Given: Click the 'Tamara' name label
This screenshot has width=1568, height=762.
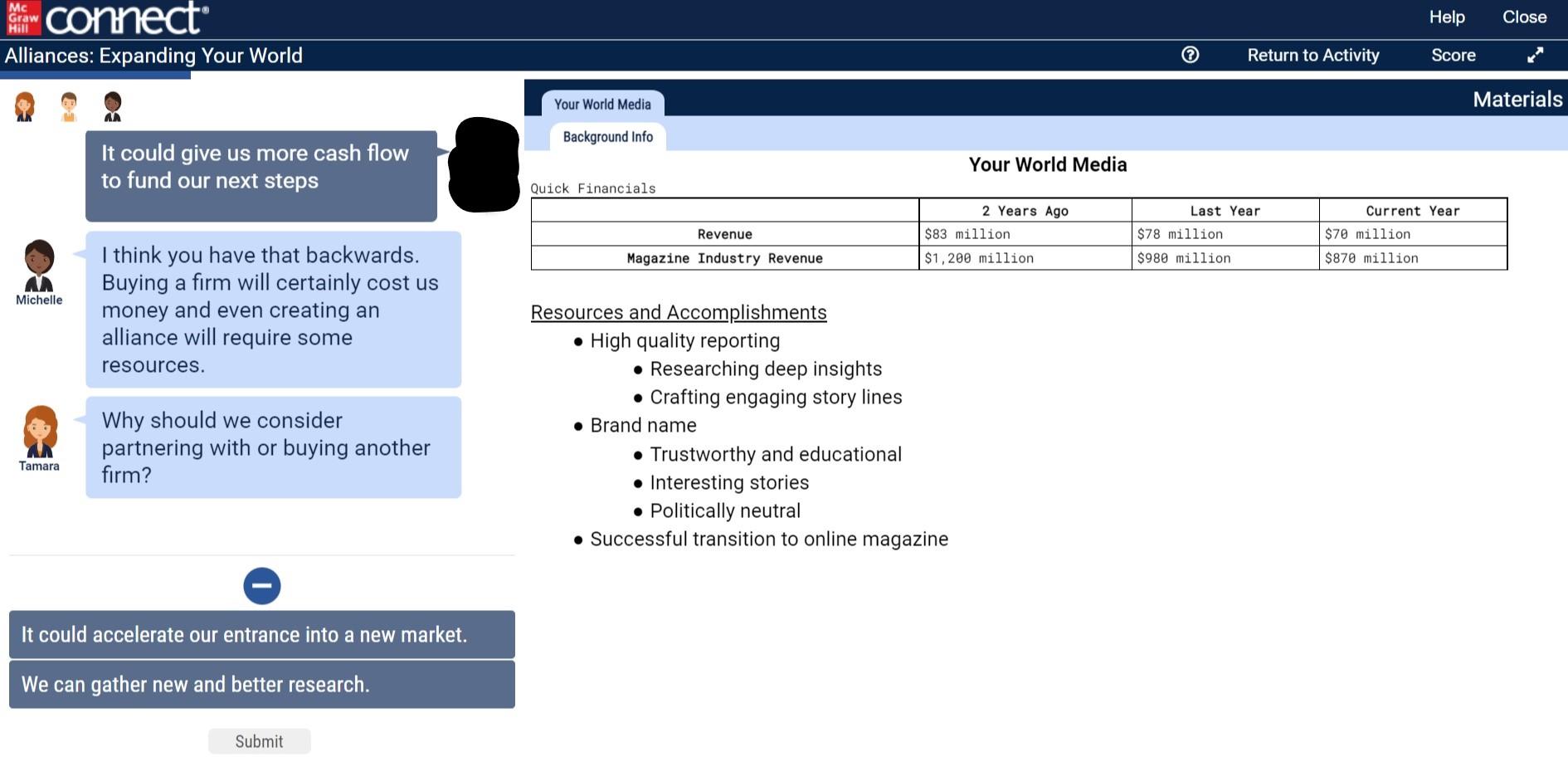Looking at the screenshot, I should tap(39, 466).
